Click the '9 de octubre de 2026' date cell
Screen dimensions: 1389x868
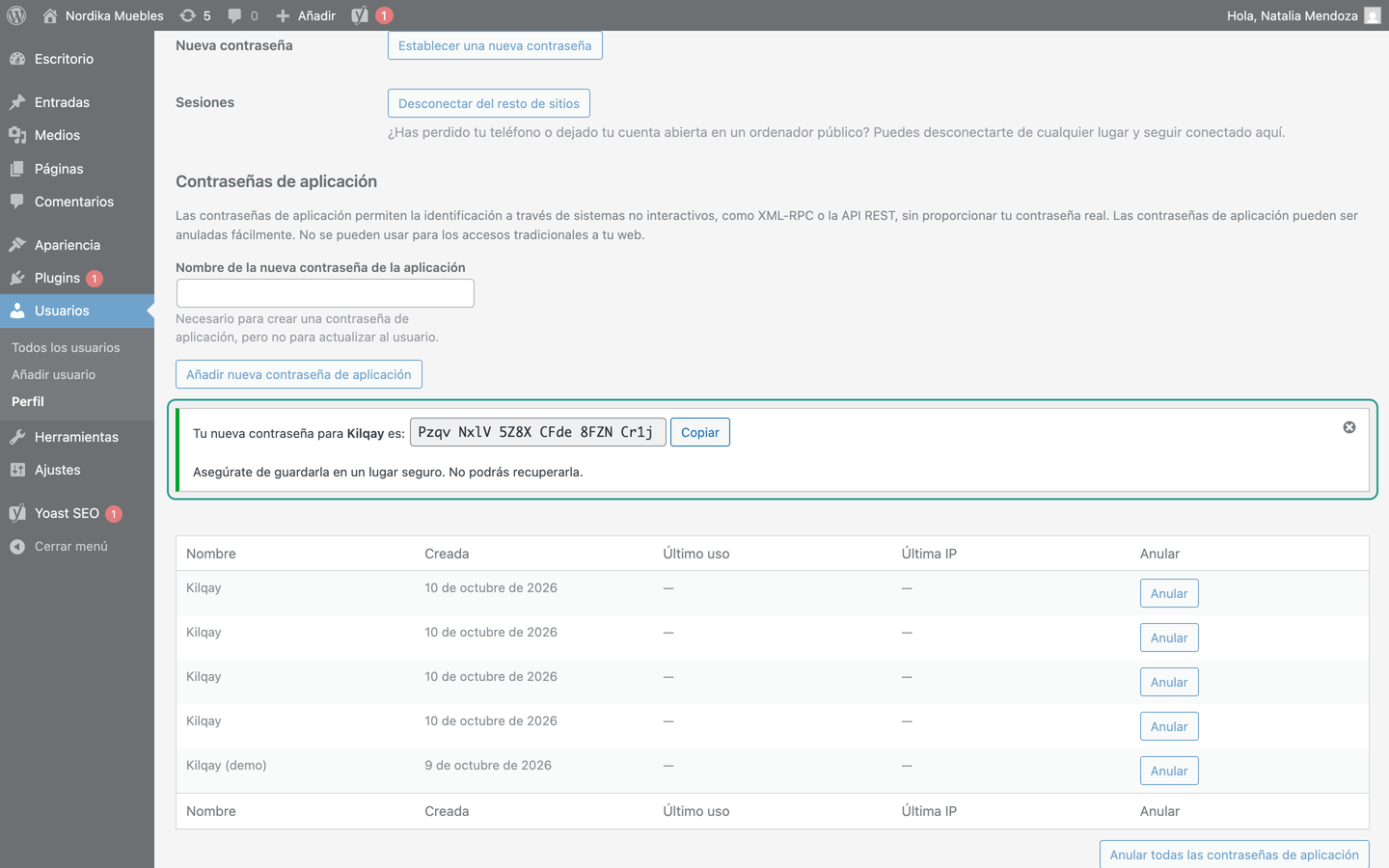pyautogui.click(x=488, y=765)
